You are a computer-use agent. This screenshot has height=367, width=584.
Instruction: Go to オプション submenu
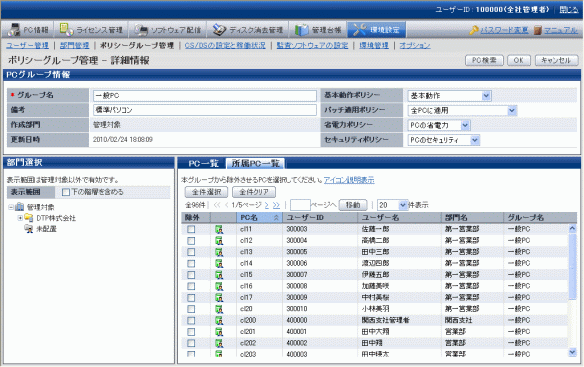[415, 45]
